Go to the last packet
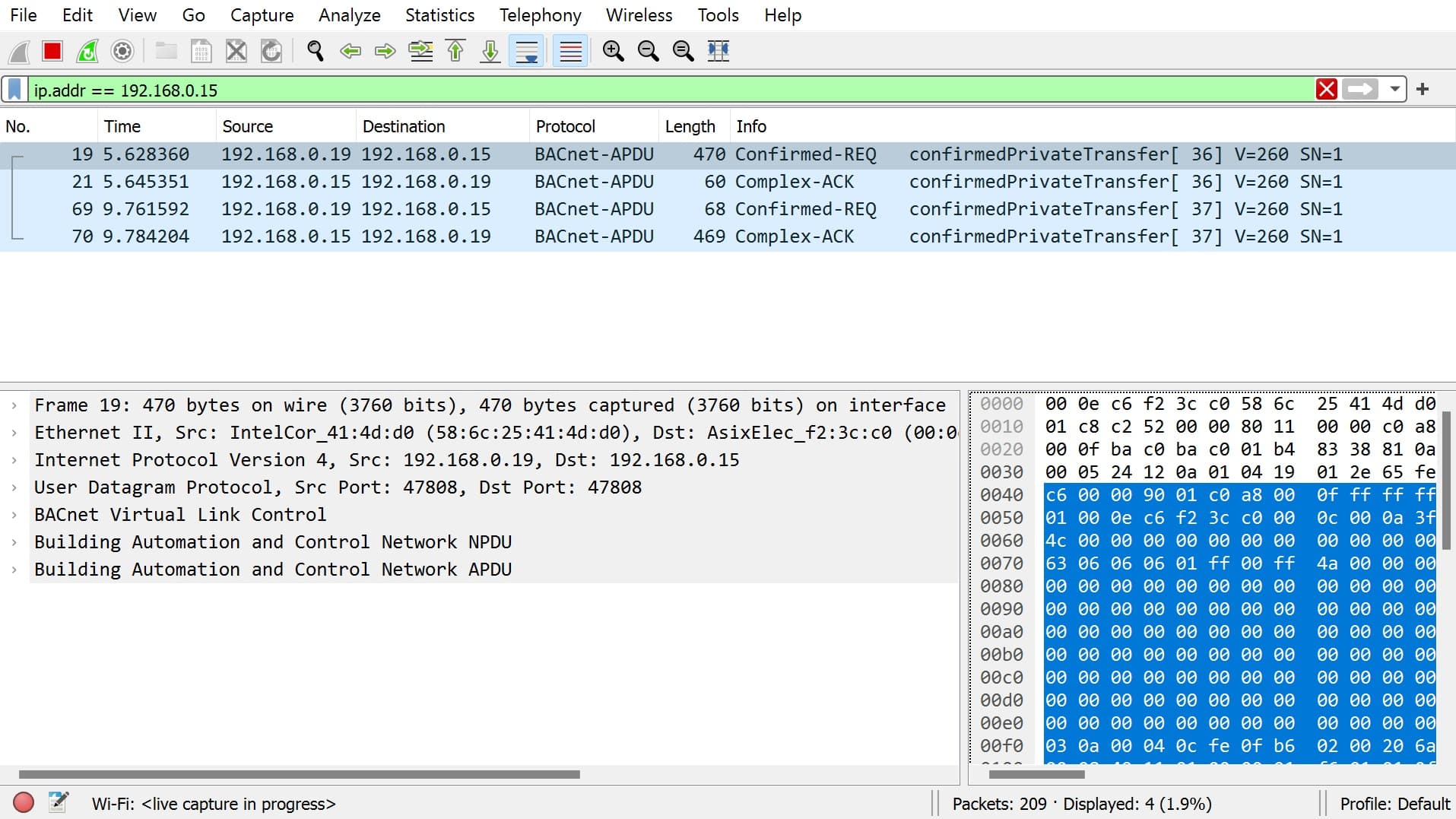 pyautogui.click(x=489, y=51)
